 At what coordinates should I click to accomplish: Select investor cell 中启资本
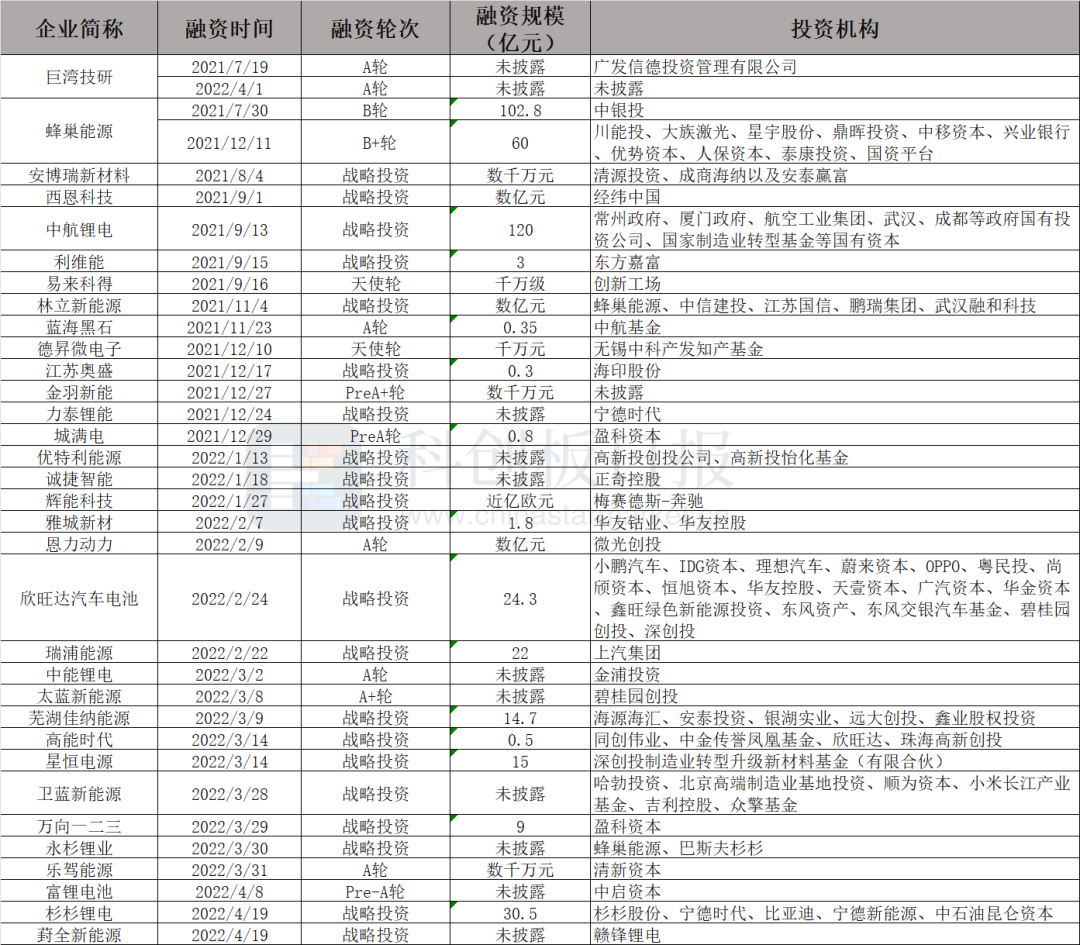pyautogui.click(x=835, y=891)
